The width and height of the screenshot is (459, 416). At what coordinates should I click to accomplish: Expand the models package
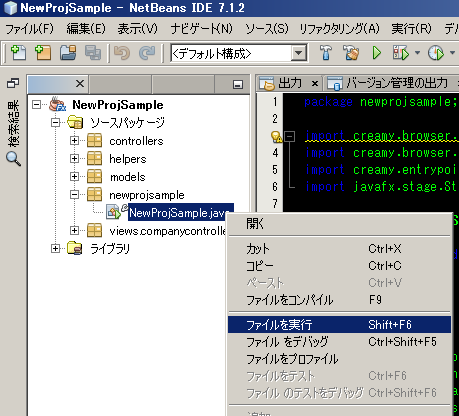[x=74, y=176]
